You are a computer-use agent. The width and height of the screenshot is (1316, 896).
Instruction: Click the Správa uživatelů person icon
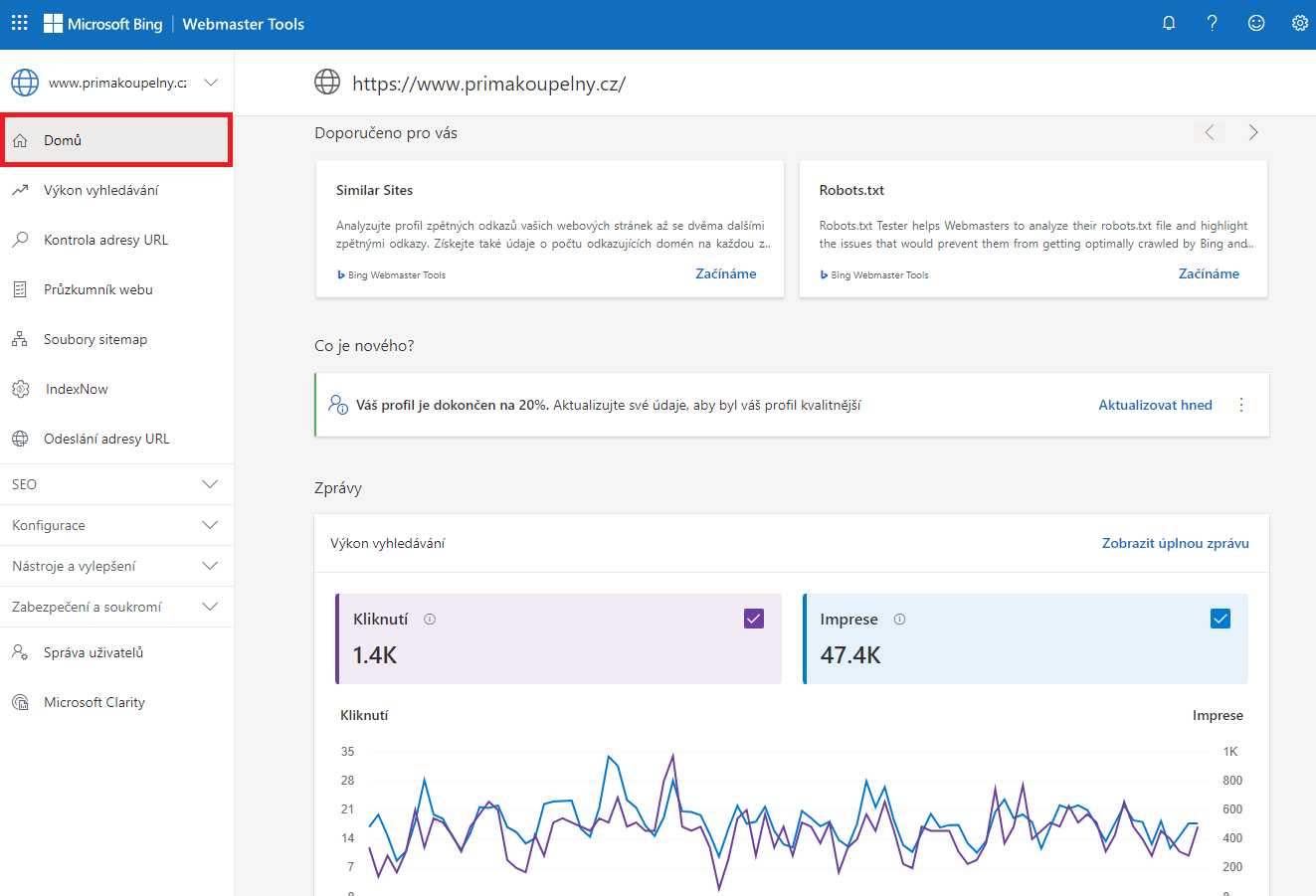click(20, 652)
